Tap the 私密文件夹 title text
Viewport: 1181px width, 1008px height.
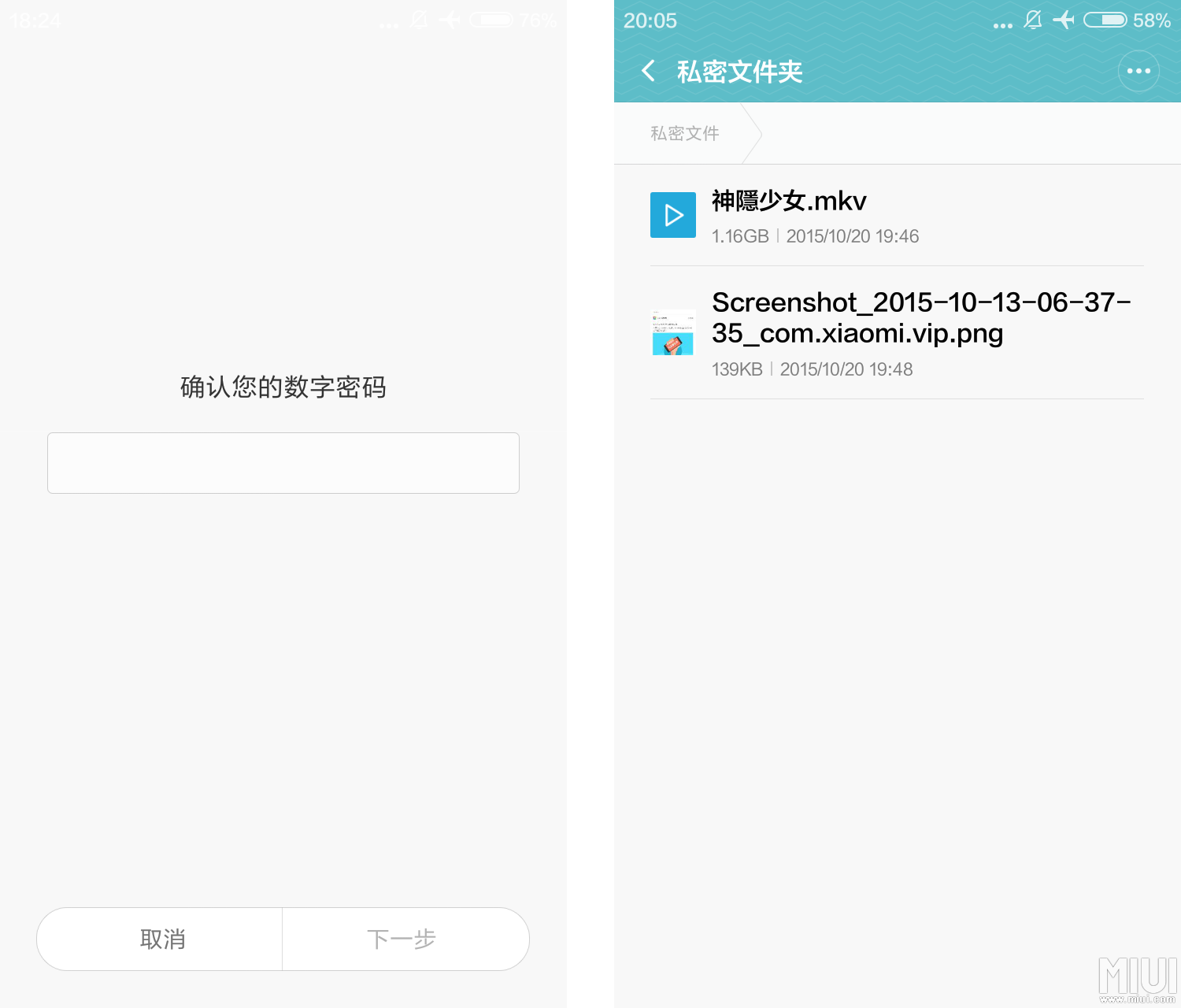pyautogui.click(x=739, y=72)
